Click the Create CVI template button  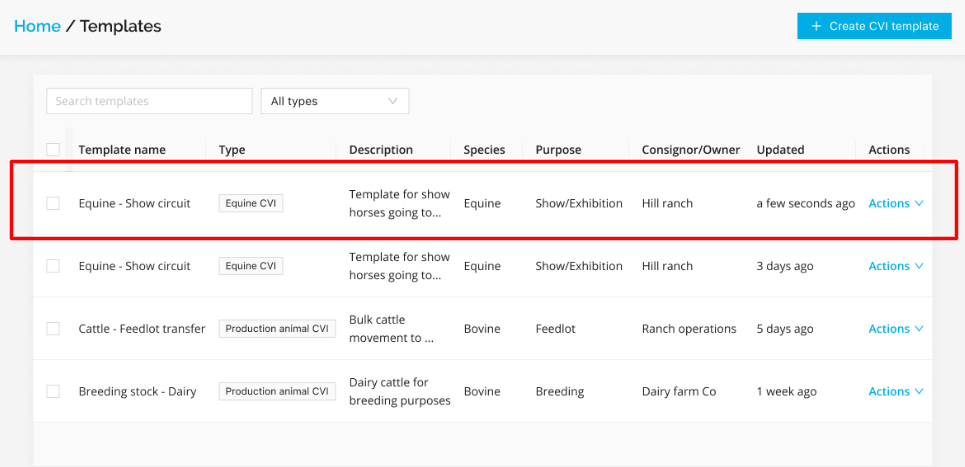click(x=874, y=26)
